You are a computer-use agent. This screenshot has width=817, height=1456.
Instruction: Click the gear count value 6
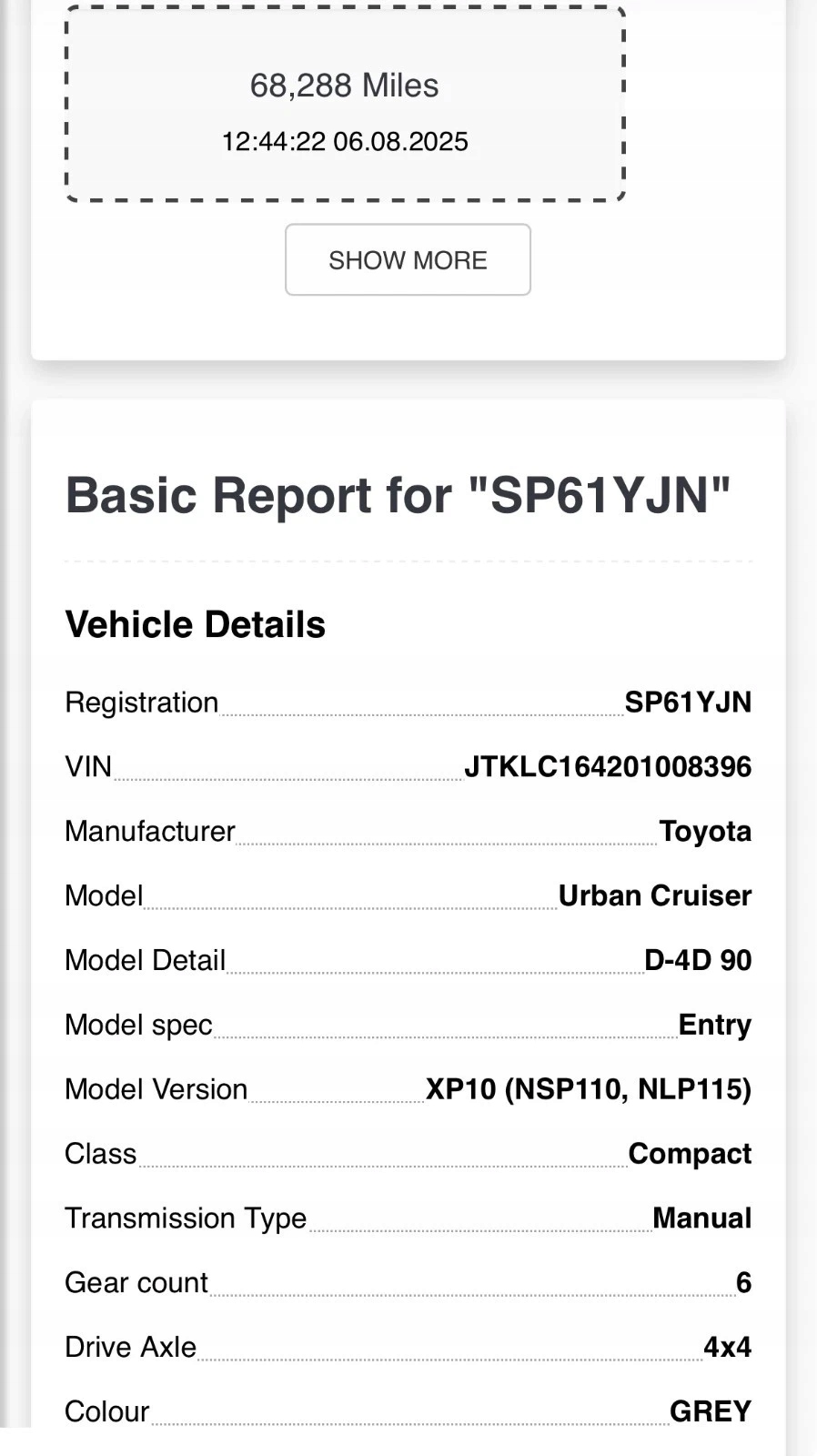[743, 1283]
